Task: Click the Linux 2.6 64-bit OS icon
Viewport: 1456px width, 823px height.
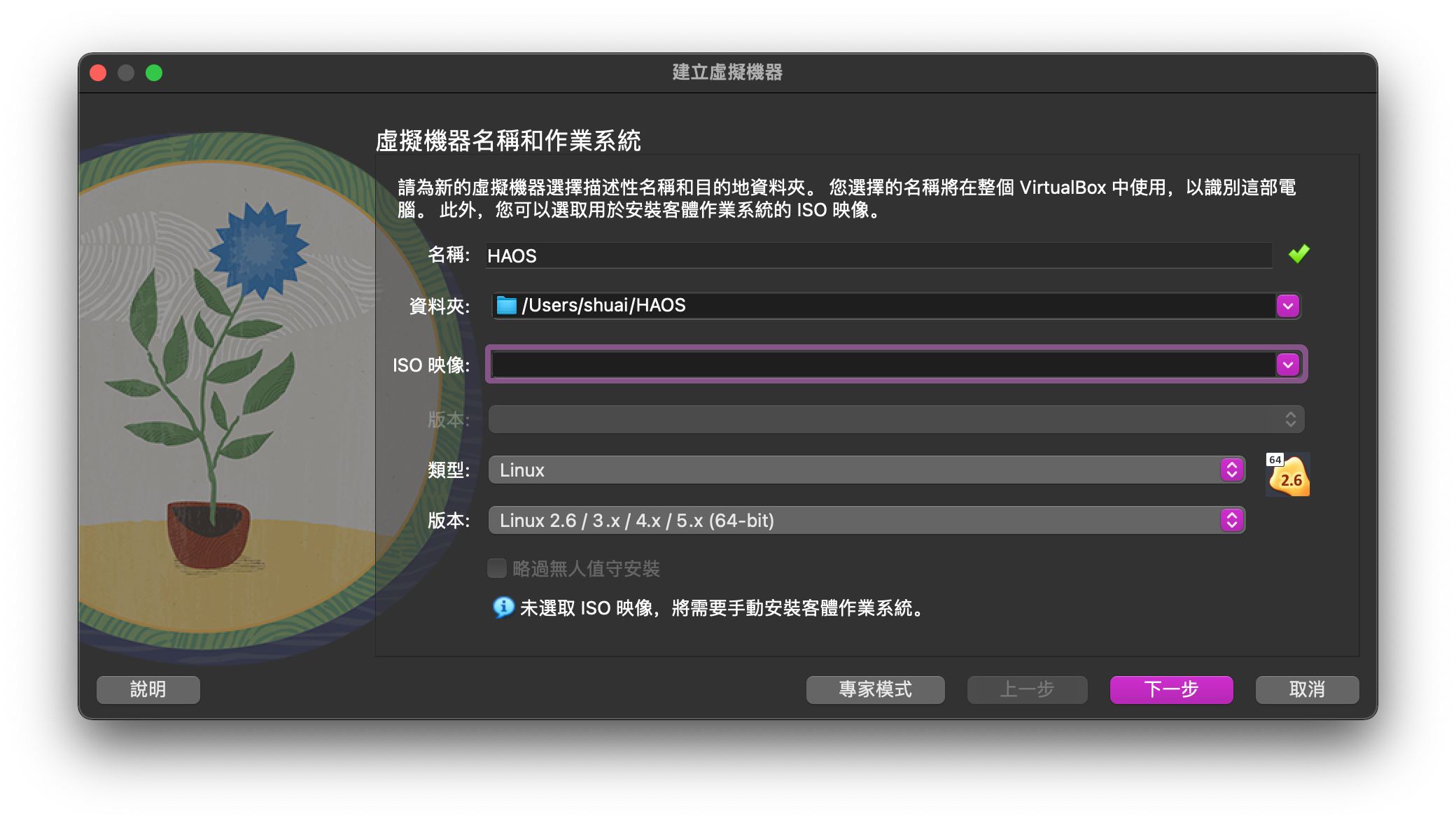Action: [x=1288, y=474]
